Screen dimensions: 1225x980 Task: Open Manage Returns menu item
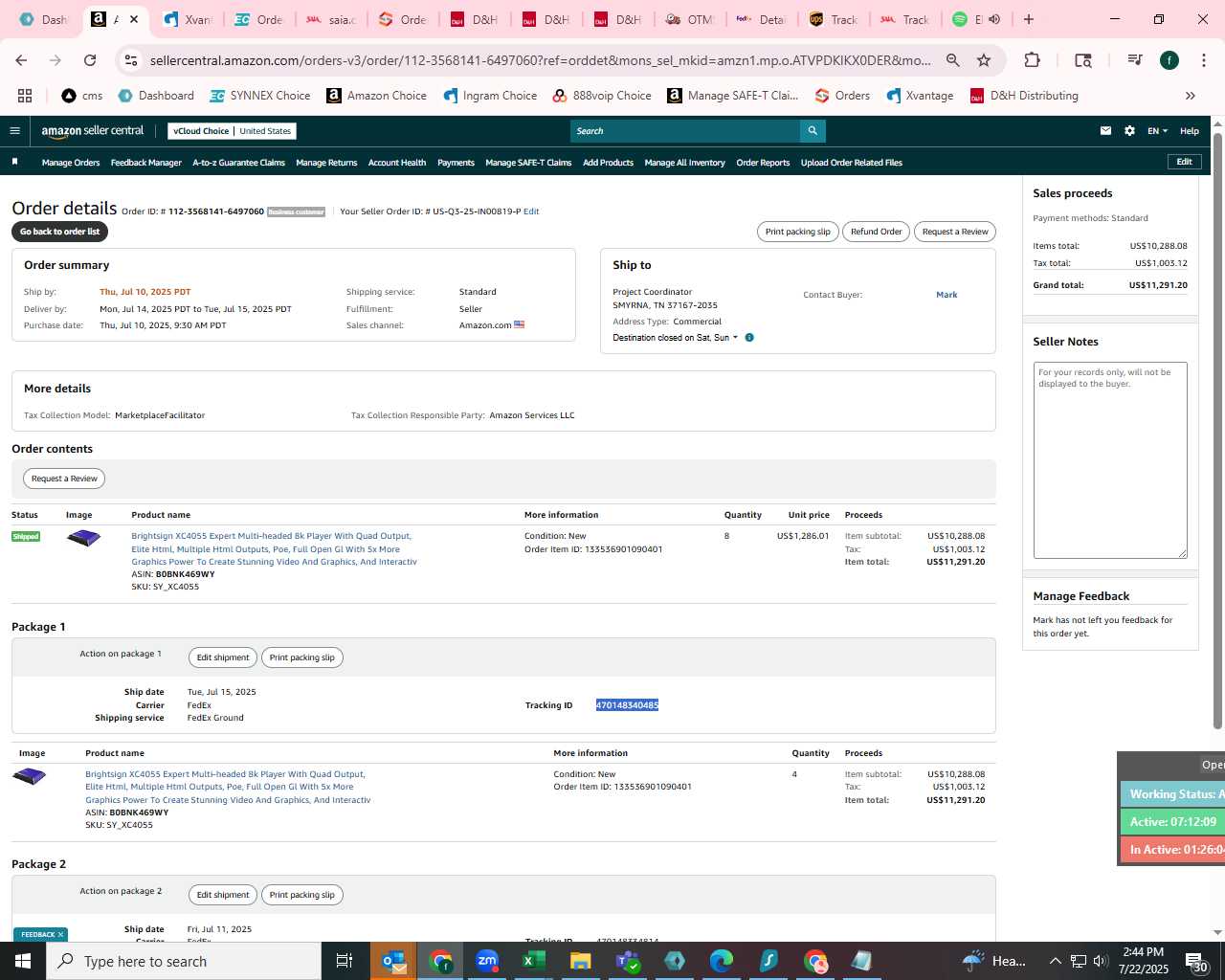(x=326, y=163)
